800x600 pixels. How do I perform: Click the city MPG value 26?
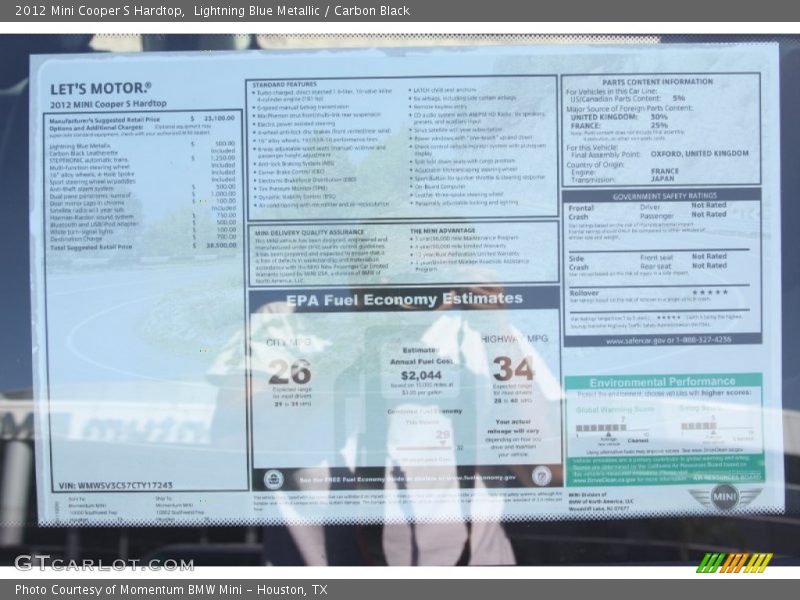tap(289, 371)
